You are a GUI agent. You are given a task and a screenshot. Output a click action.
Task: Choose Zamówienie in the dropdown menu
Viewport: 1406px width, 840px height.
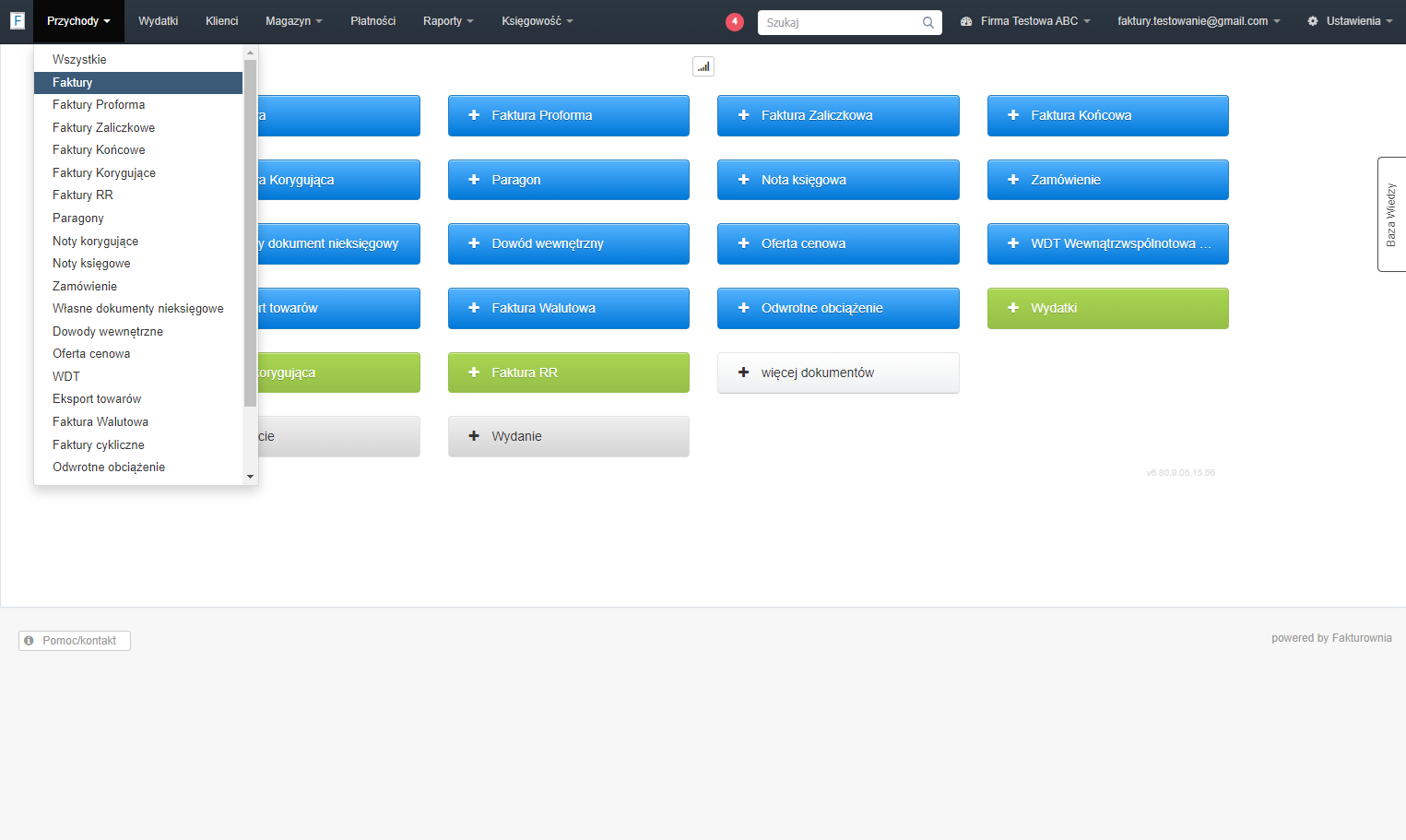(x=138, y=286)
